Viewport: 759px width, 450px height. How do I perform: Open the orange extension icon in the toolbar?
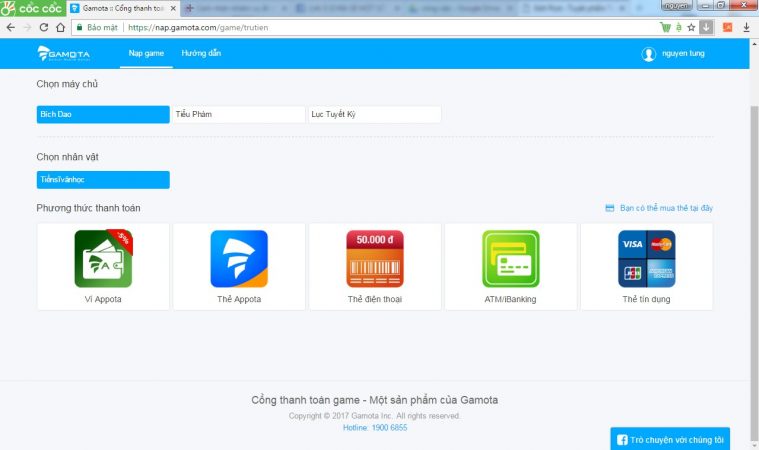tap(728, 28)
